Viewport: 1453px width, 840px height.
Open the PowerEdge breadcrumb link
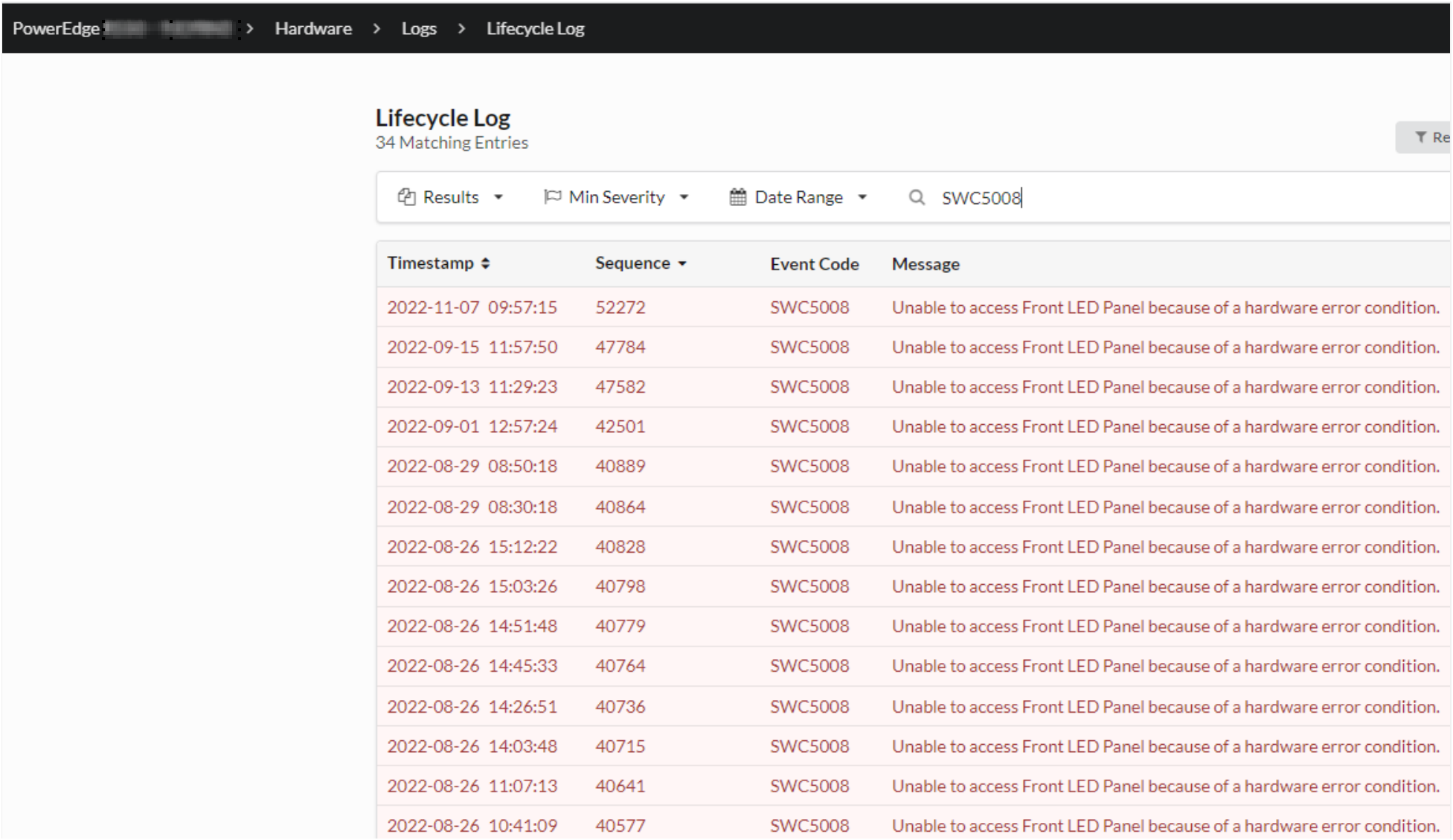56,28
